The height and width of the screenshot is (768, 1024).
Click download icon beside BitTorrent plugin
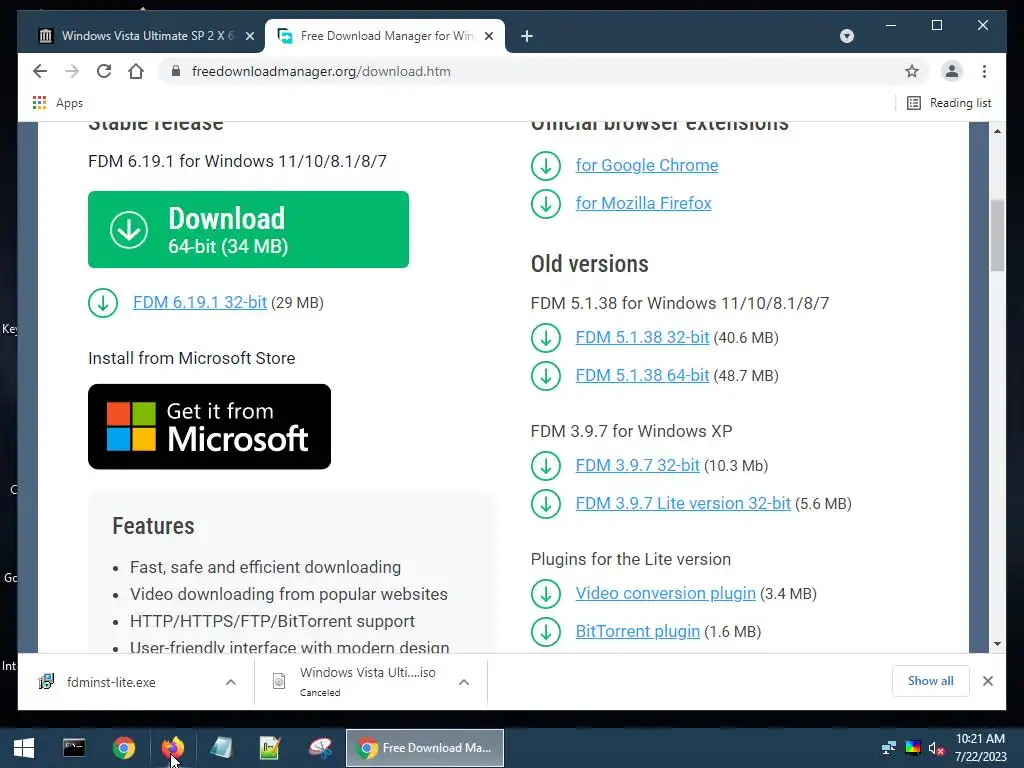pyautogui.click(x=546, y=632)
